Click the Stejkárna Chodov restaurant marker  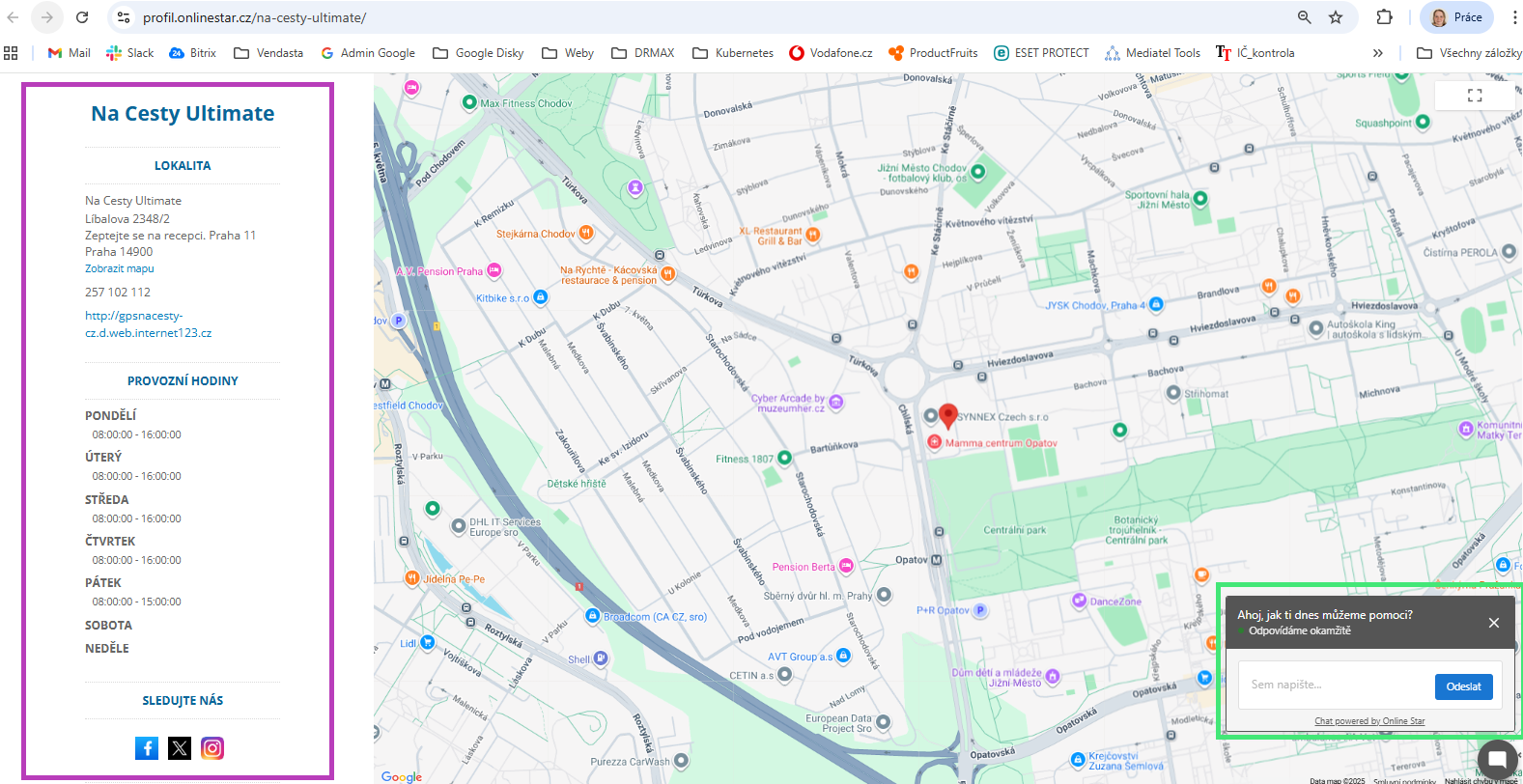click(585, 233)
